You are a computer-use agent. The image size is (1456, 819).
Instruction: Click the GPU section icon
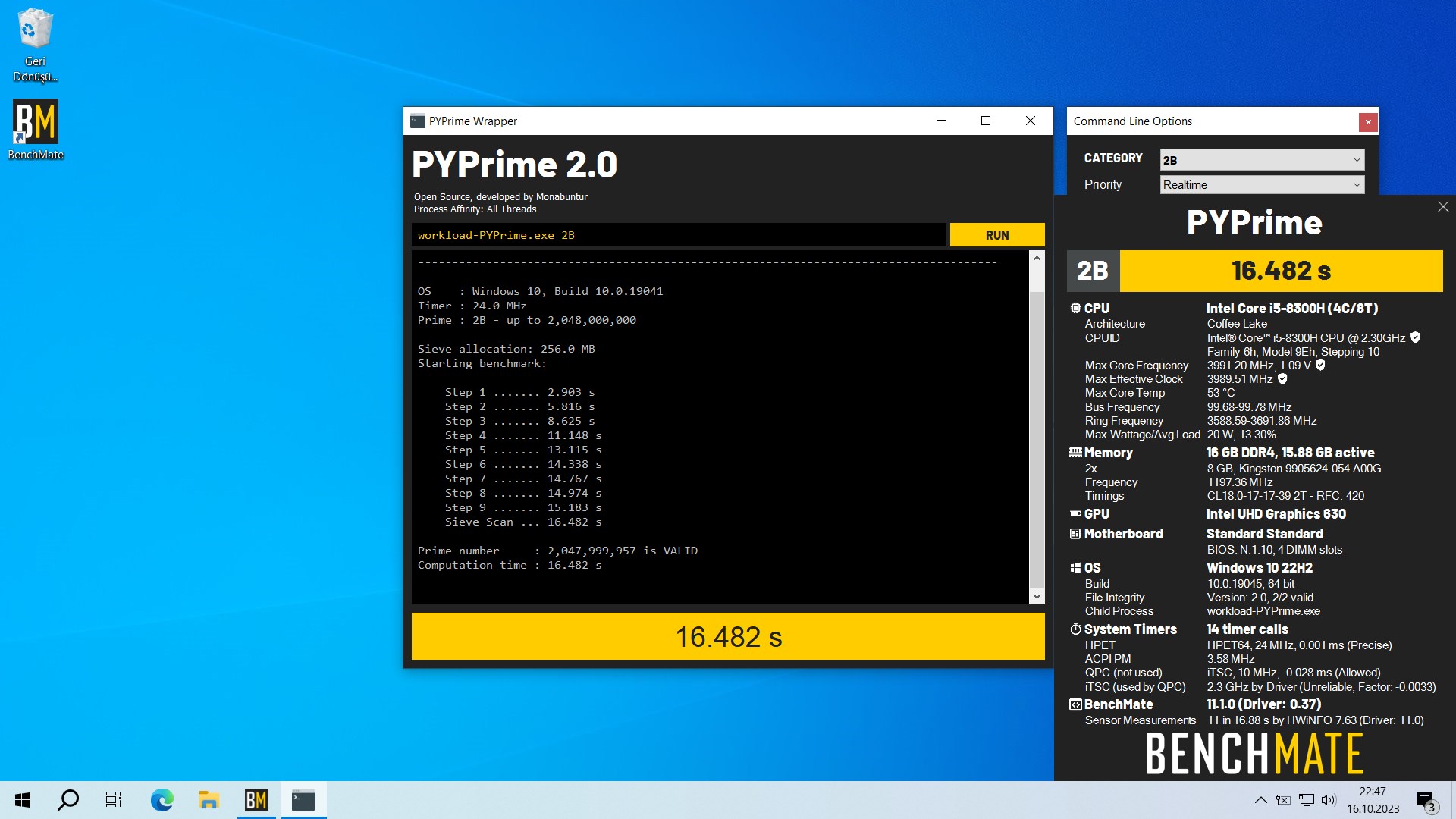coord(1075,514)
